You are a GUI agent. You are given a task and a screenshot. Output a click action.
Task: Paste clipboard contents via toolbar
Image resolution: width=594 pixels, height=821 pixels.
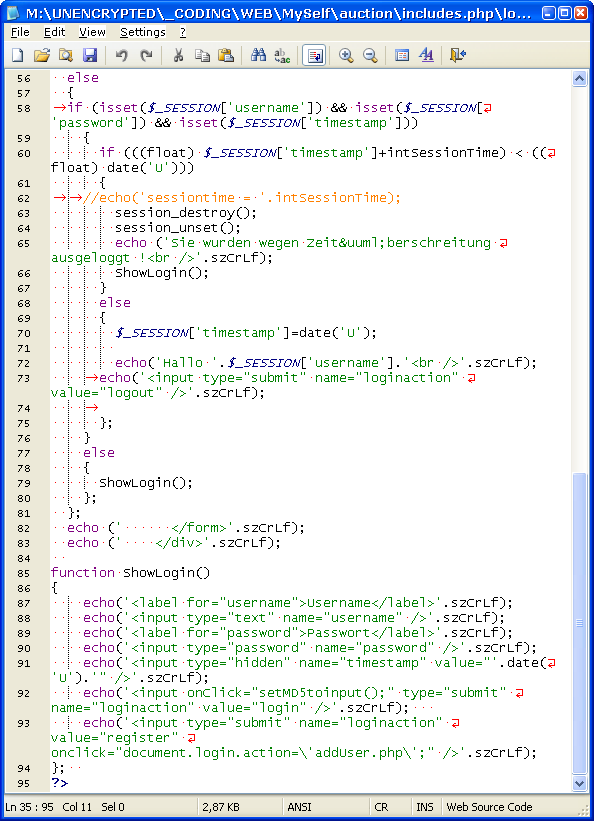click(226, 55)
